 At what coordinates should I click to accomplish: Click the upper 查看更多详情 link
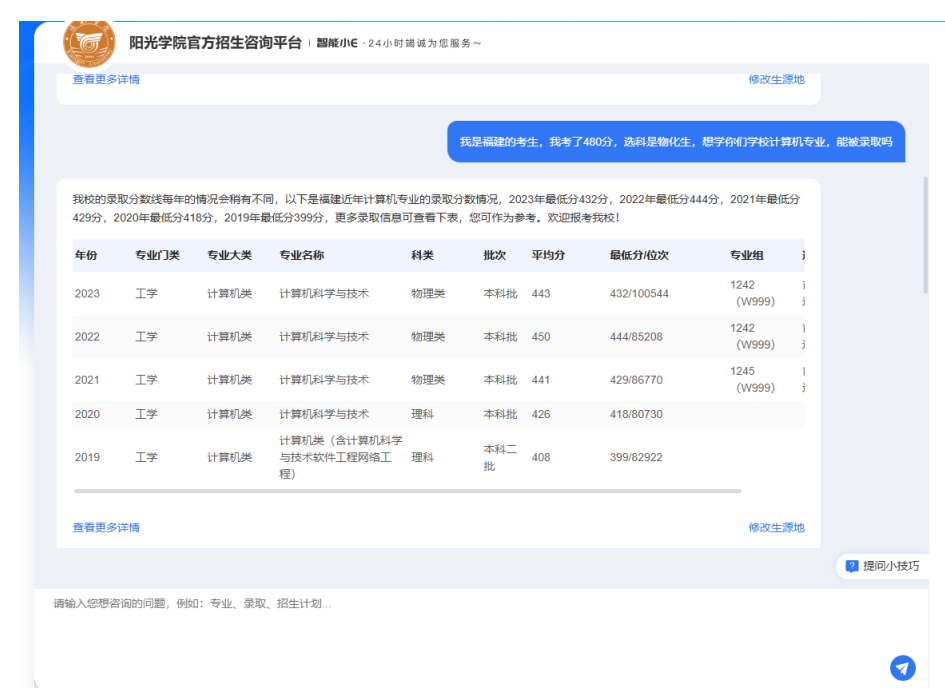pos(106,79)
